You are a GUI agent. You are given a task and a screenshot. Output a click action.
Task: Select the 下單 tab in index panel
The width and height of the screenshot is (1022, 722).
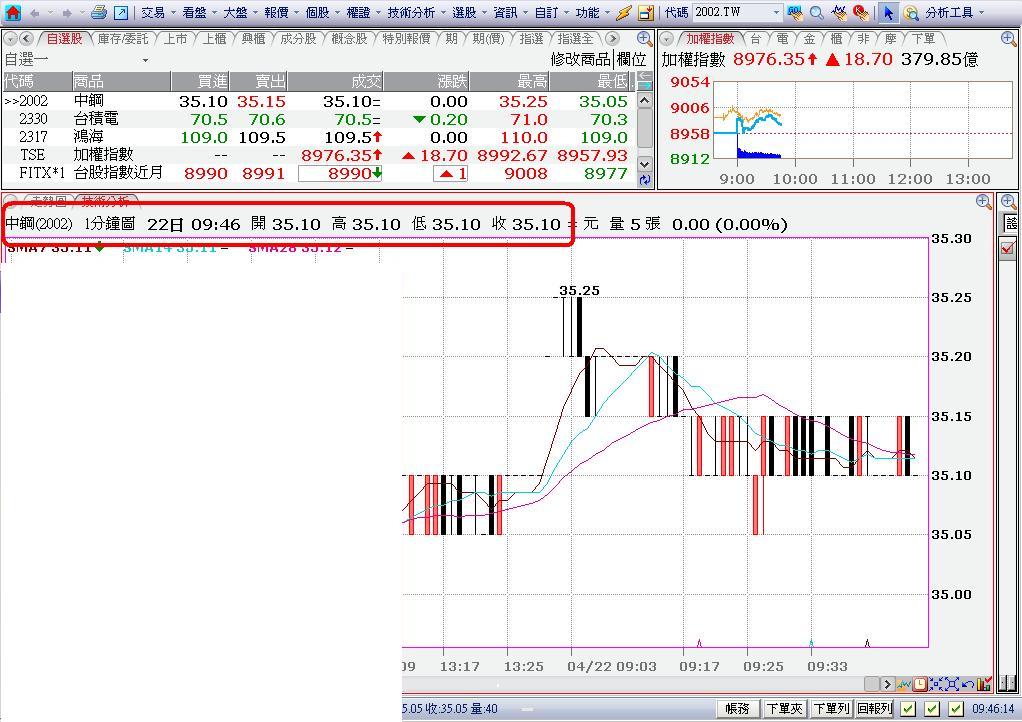point(923,39)
